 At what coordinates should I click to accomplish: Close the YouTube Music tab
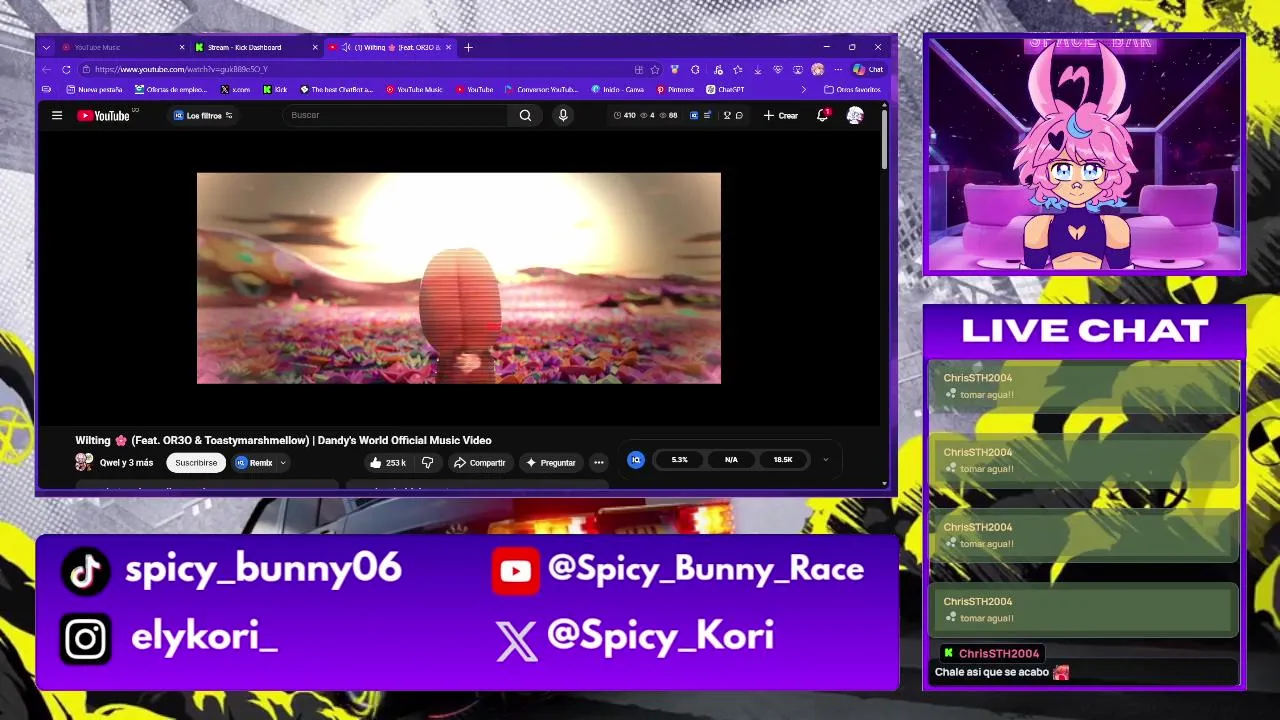(x=182, y=47)
